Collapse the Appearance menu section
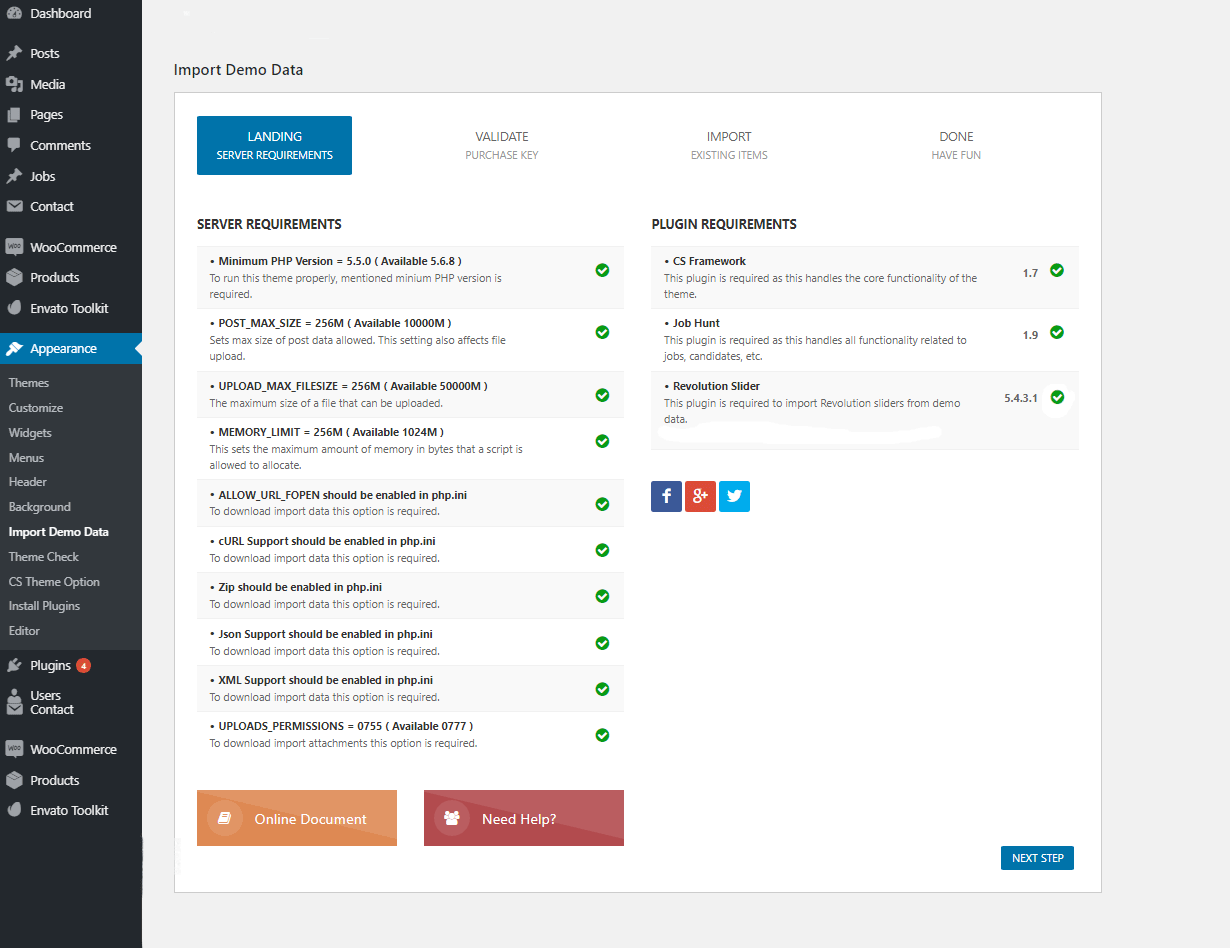Viewport: 1230px width, 948px height. point(63,349)
